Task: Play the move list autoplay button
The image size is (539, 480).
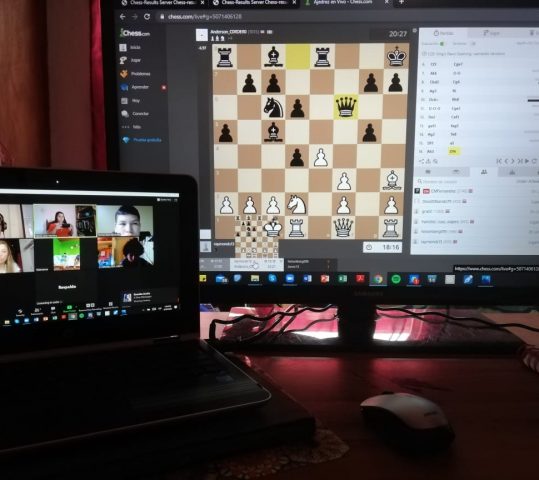Action: click(x=527, y=161)
